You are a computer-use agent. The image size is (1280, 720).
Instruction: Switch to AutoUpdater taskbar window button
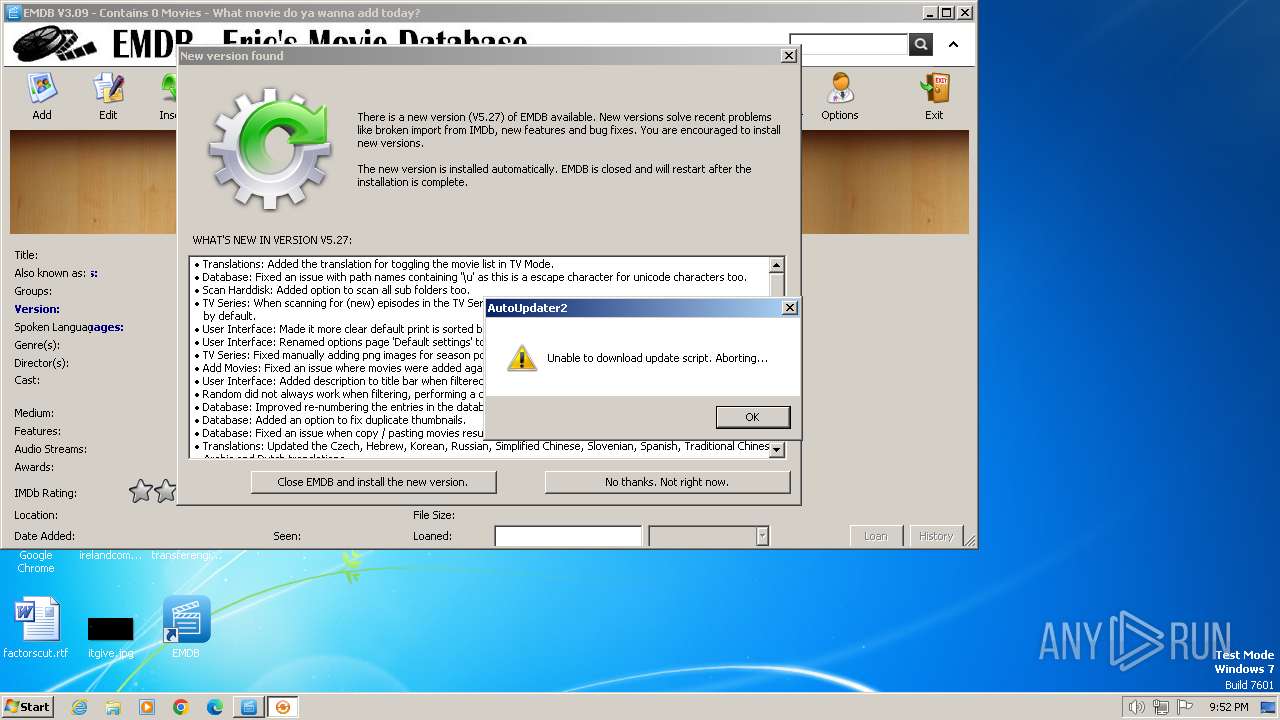pos(283,707)
